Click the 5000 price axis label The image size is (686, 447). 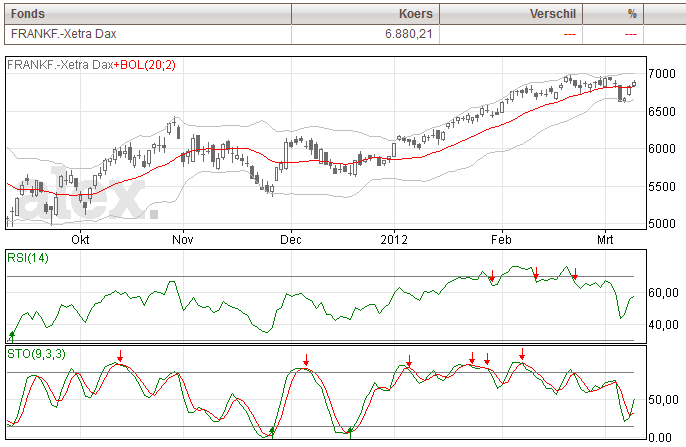[x=662, y=224]
